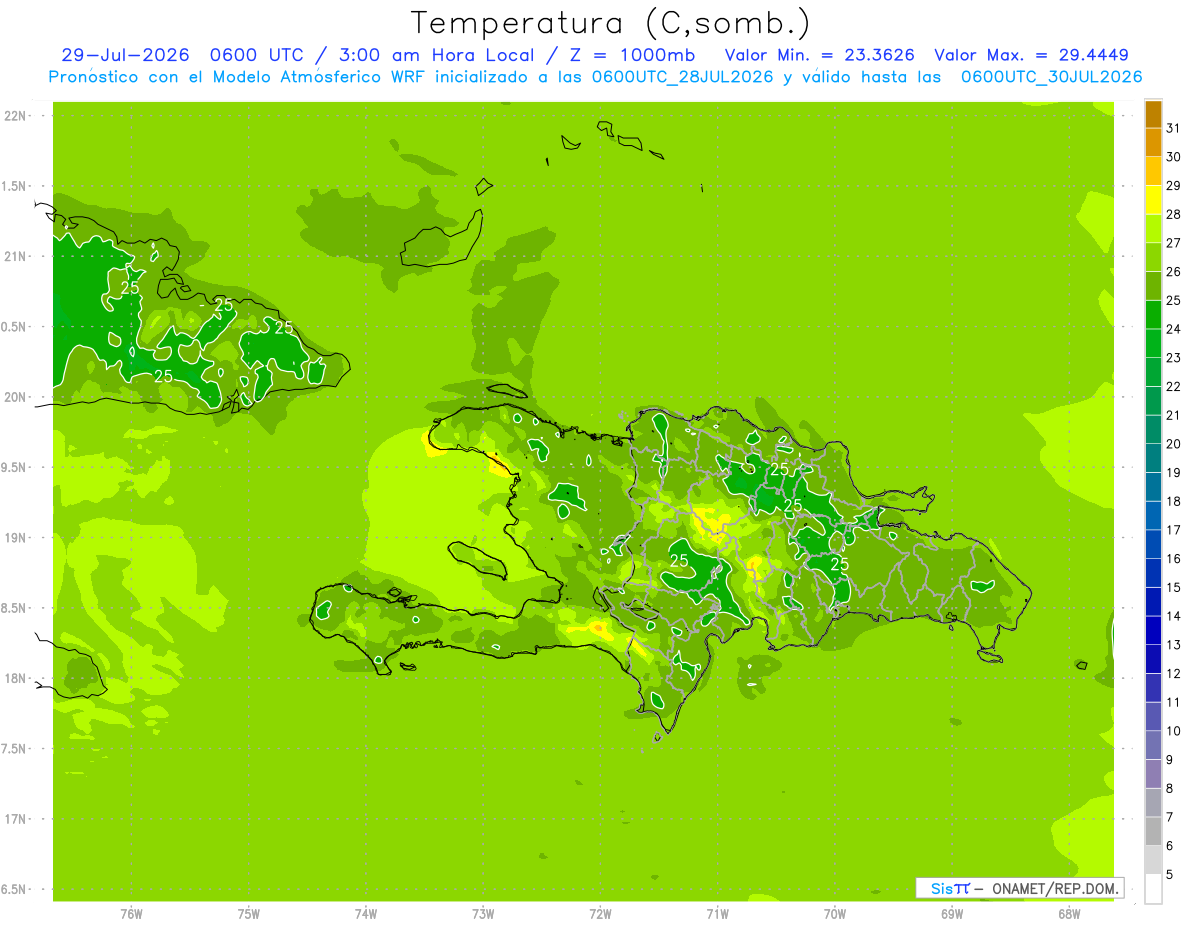Click legend value "24"
The height and width of the screenshot is (927, 1200).
click(1173, 329)
